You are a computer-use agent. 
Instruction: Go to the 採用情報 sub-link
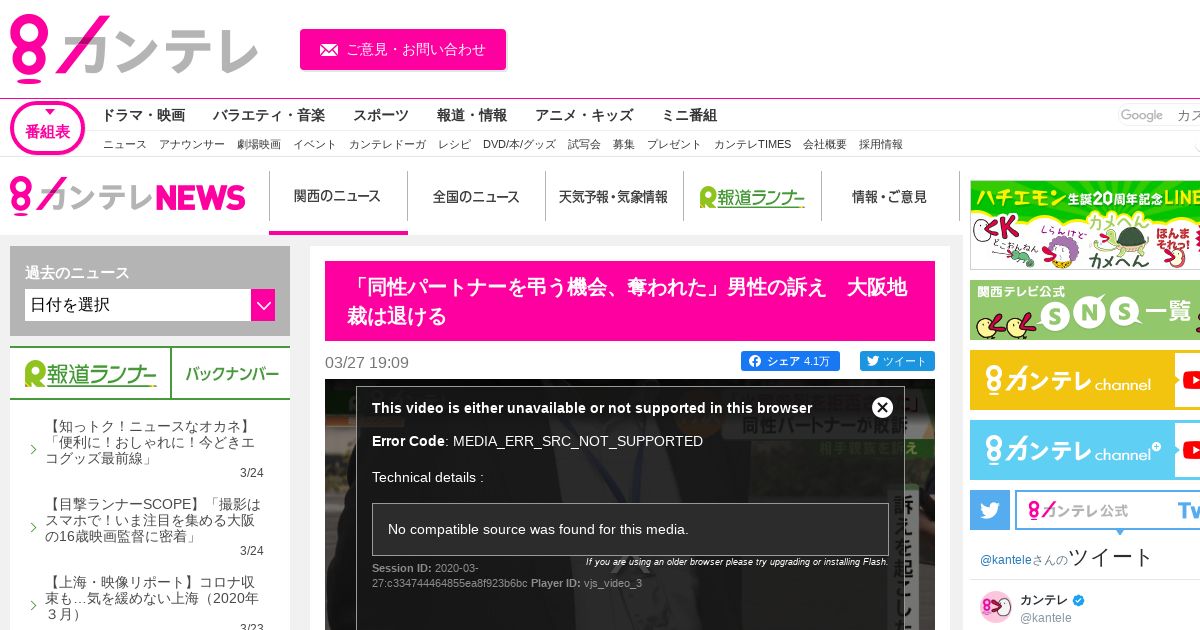point(881,144)
